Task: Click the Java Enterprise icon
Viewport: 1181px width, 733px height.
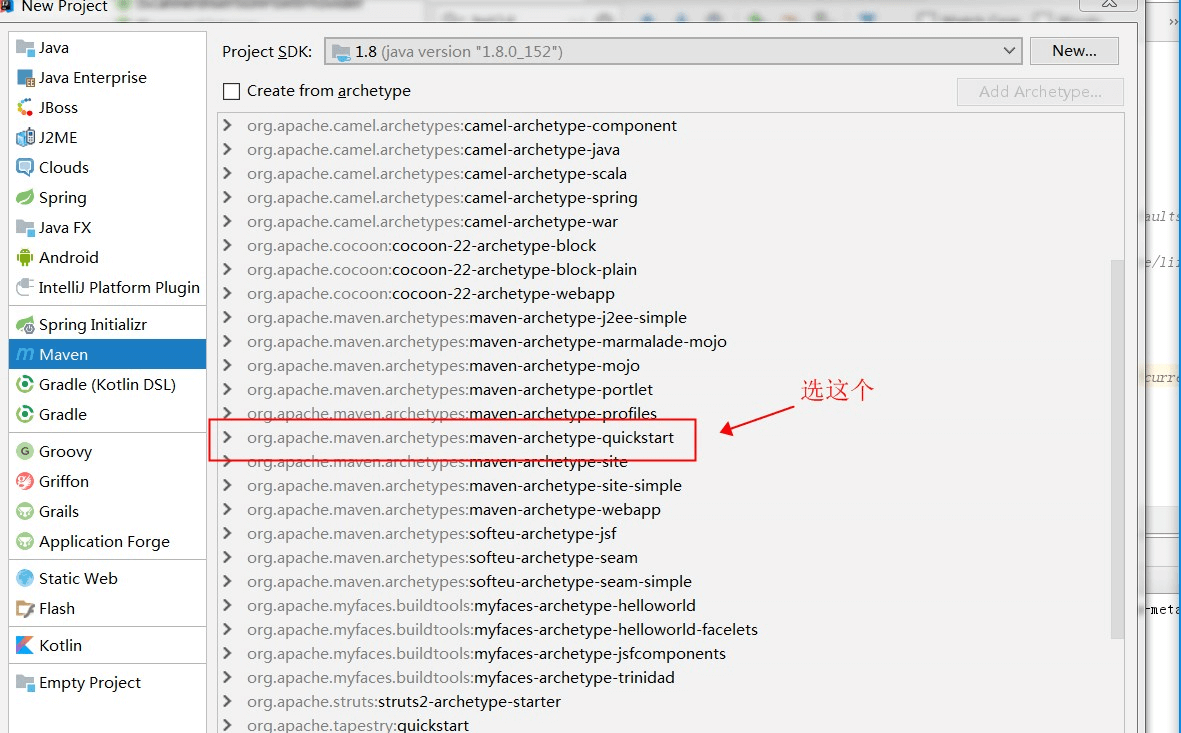Action: 25,78
